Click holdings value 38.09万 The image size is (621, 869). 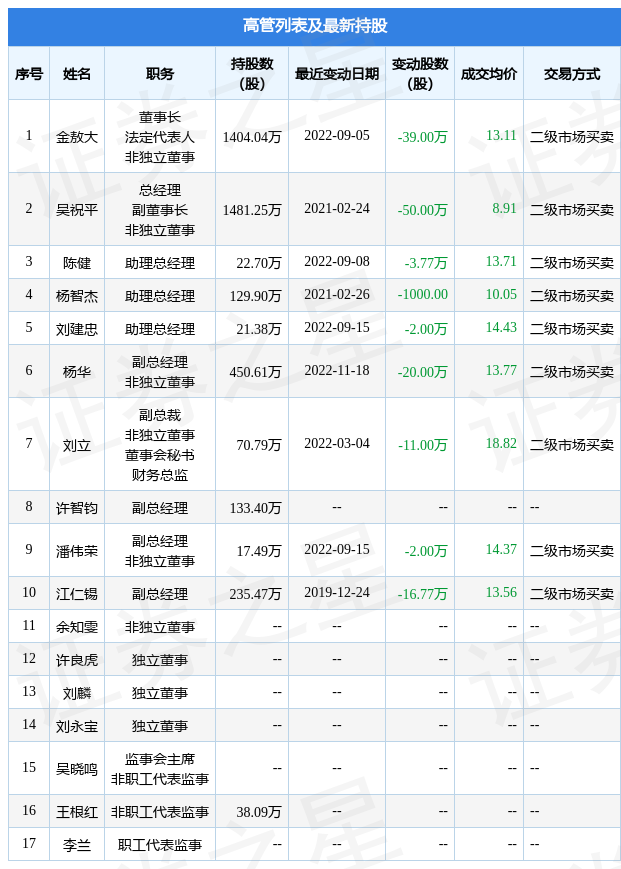[x=259, y=812]
